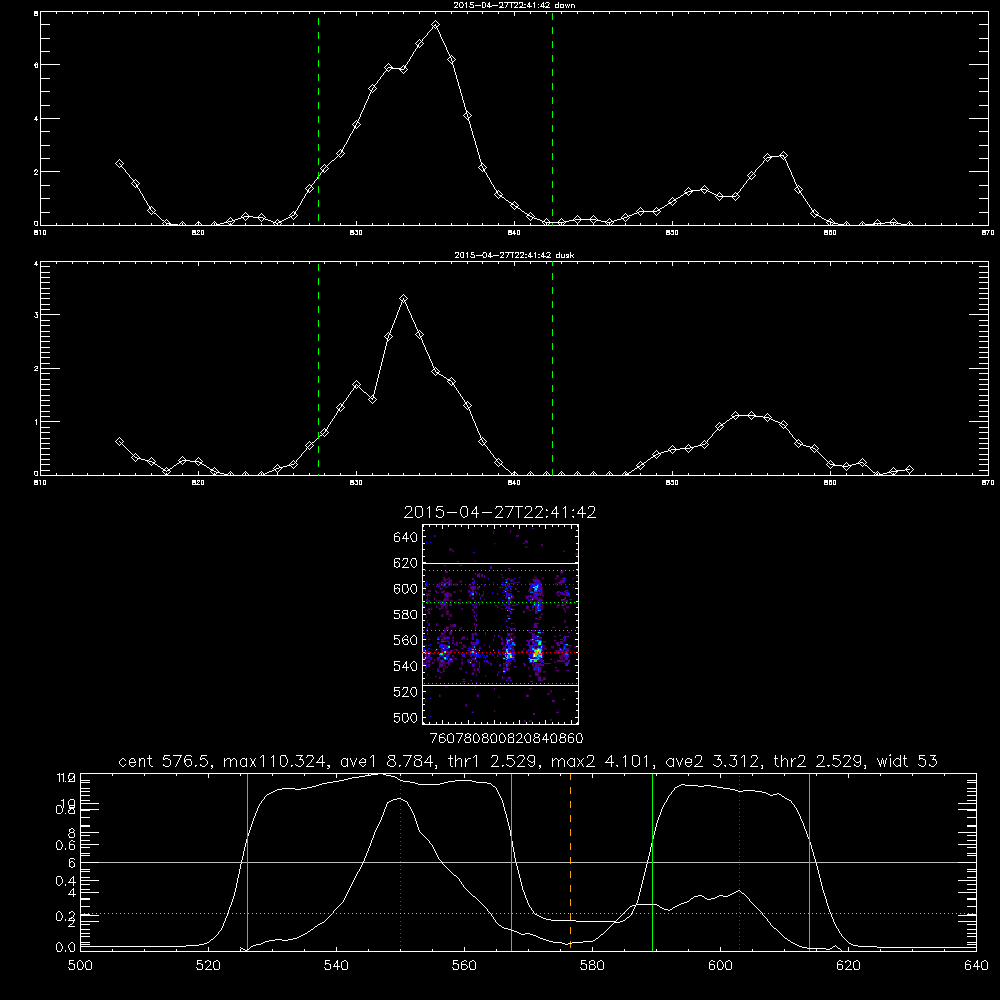Click '540' on the bottom plot's x-axis
The height and width of the screenshot is (1000, 1000).
tap(336, 966)
